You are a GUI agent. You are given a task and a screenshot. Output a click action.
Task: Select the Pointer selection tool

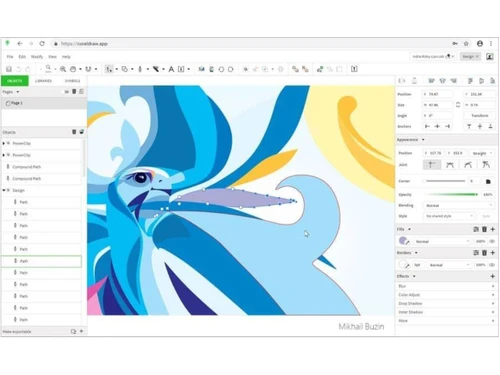click(x=109, y=69)
